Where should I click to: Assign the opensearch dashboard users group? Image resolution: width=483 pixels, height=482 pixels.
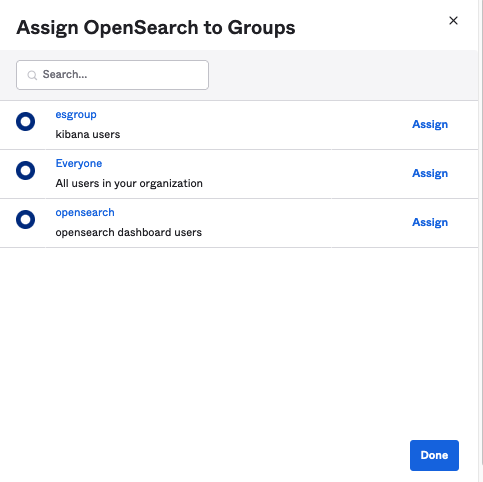(430, 222)
